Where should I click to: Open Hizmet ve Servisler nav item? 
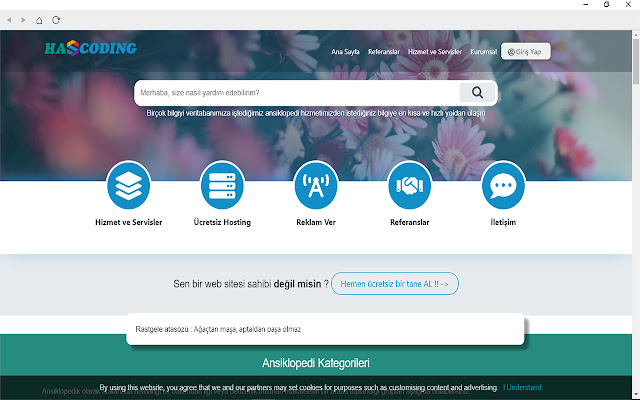pos(435,52)
